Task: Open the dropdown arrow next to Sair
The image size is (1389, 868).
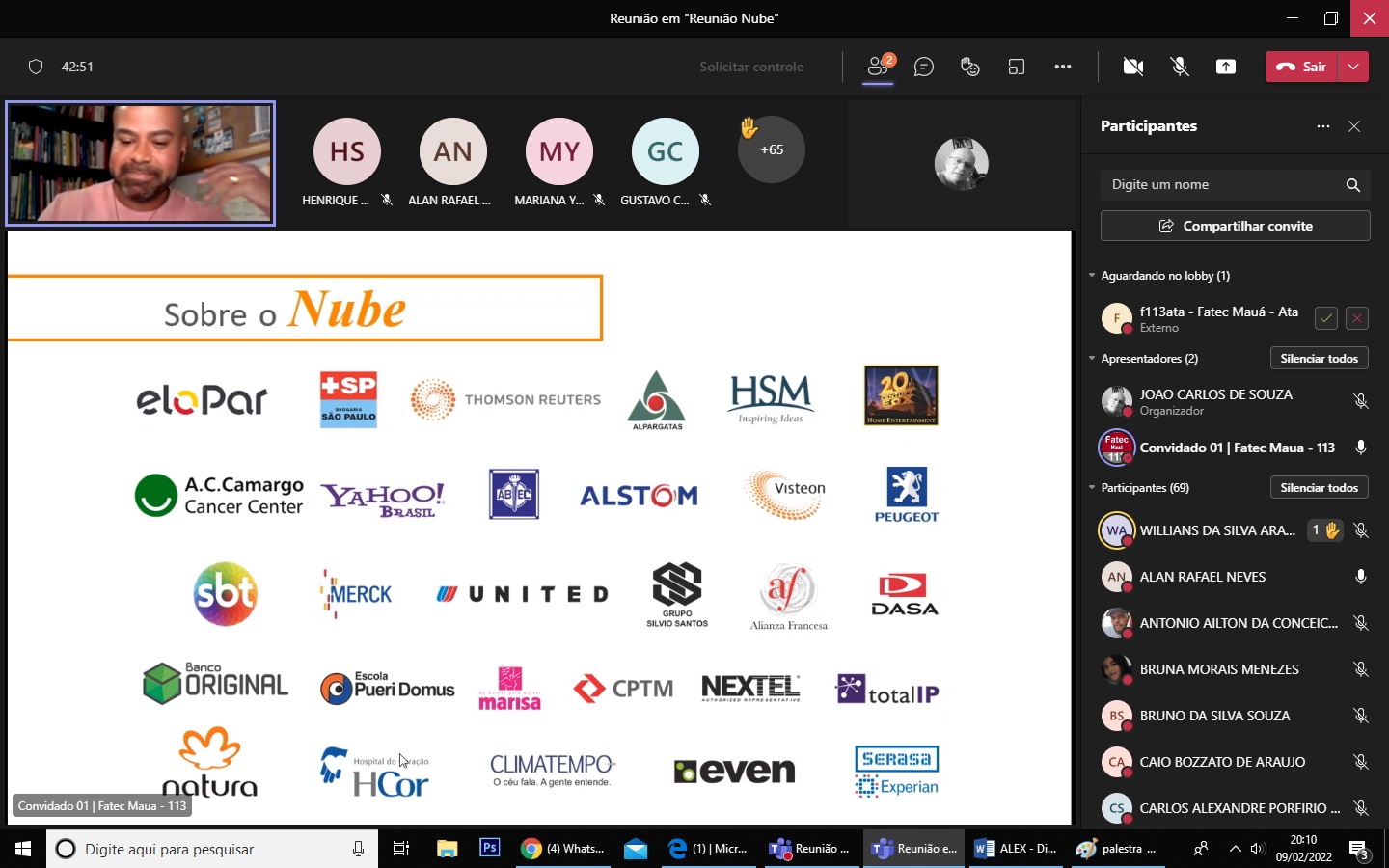Action: (x=1354, y=67)
